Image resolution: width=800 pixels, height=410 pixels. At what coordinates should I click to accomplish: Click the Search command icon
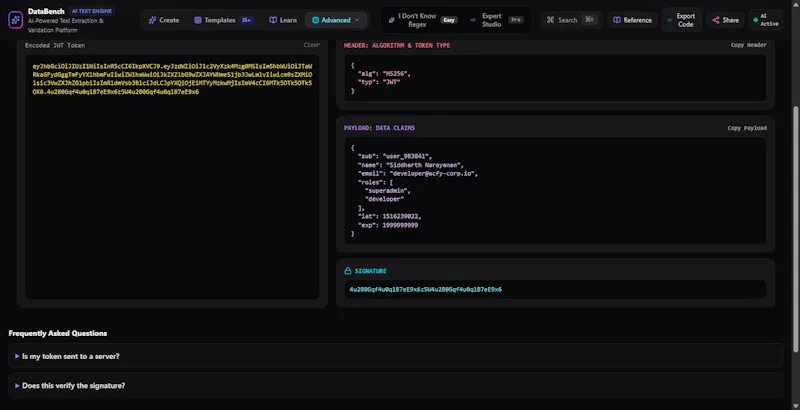(550, 20)
